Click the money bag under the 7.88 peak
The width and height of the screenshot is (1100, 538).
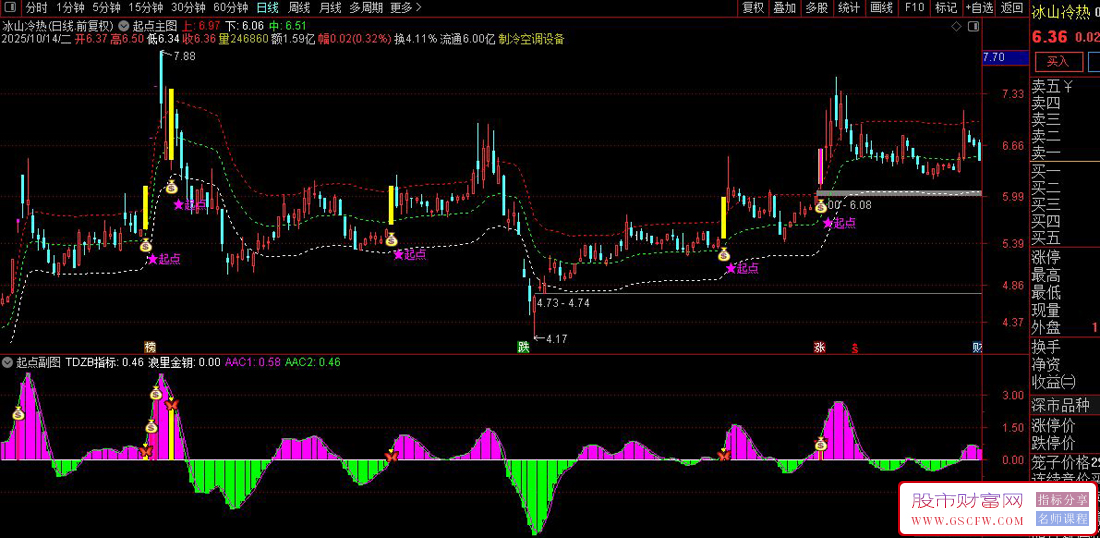click(x=172, y=186)
